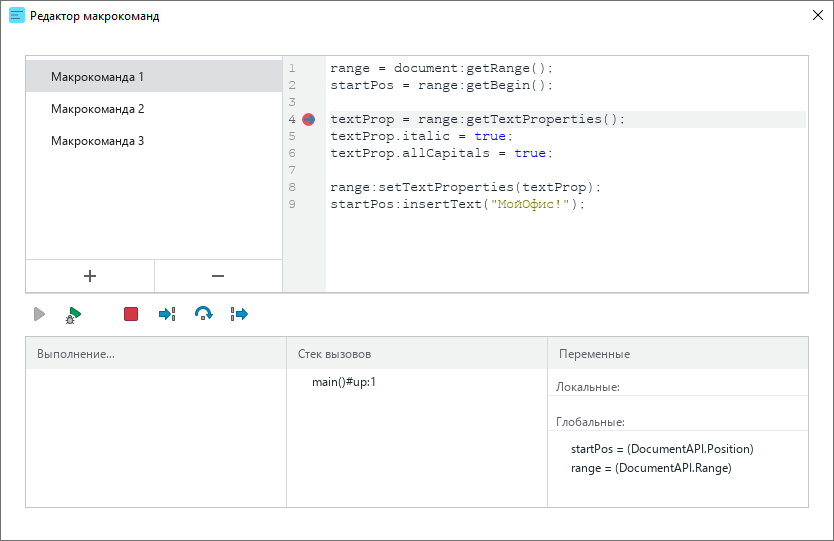Select Макрокоманда 3 in the list
Image resolution: width=834 pixels, height=541 pixels.
click(x=154, y=140)
